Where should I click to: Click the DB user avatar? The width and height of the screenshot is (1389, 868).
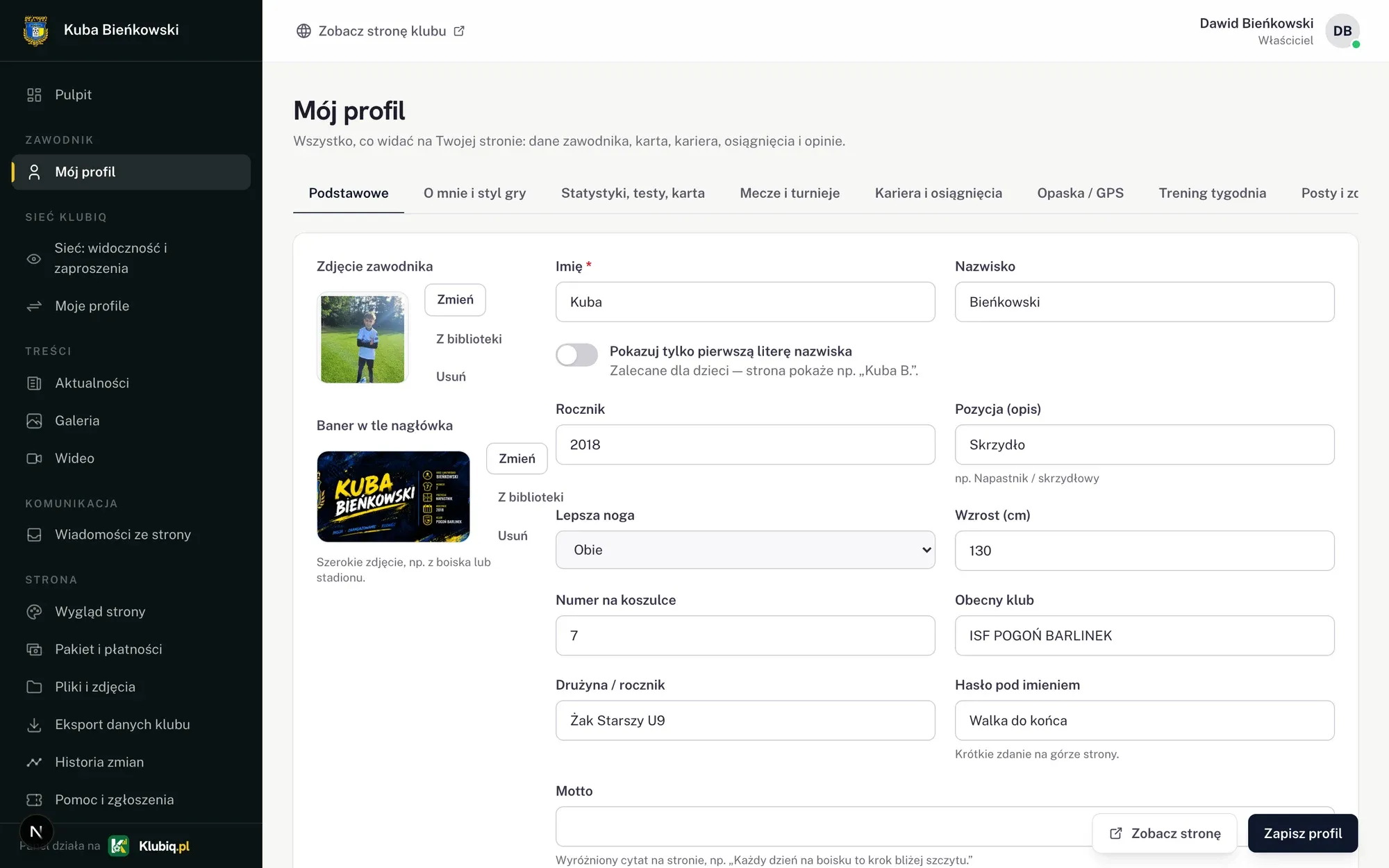click(1342, 31)
